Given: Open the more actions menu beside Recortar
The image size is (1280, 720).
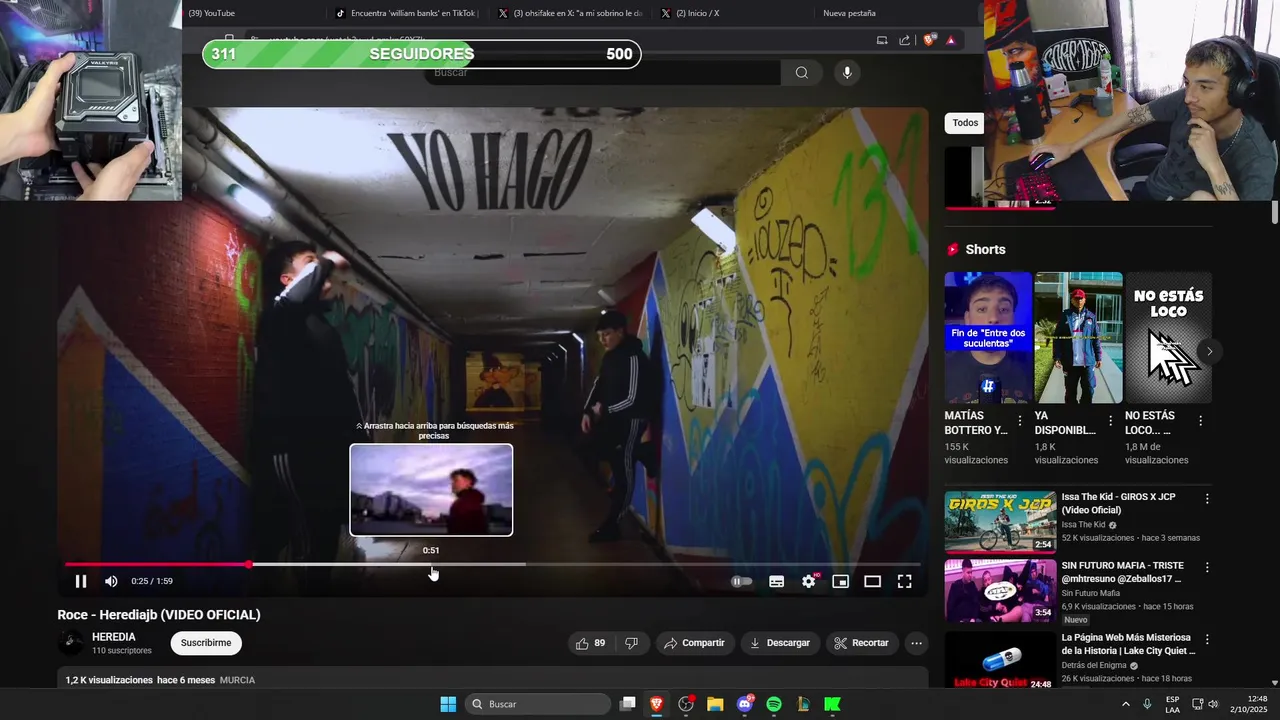Looking at the screenshot, I should [916, 643].
